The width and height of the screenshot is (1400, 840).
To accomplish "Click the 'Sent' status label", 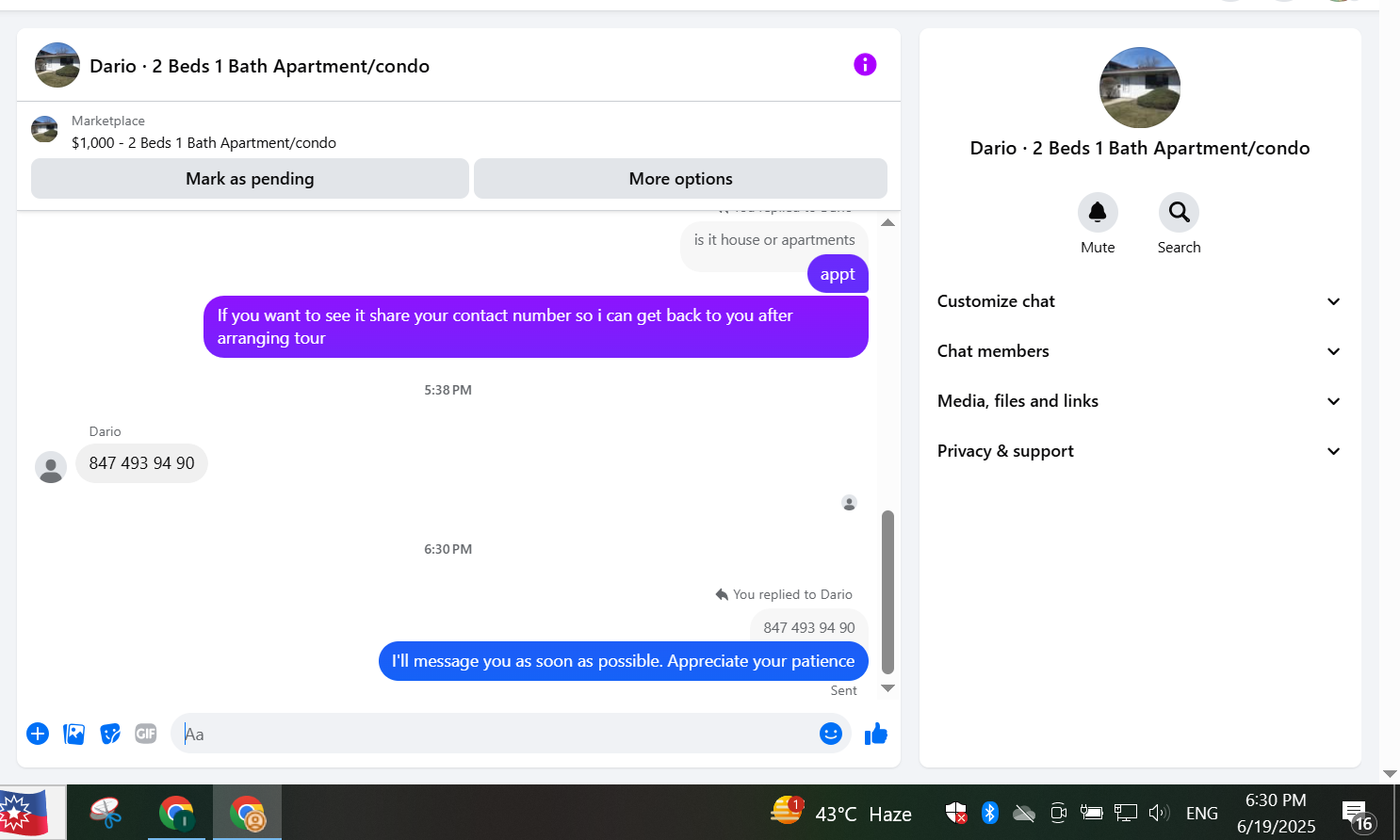I will [x=843, y=690].
